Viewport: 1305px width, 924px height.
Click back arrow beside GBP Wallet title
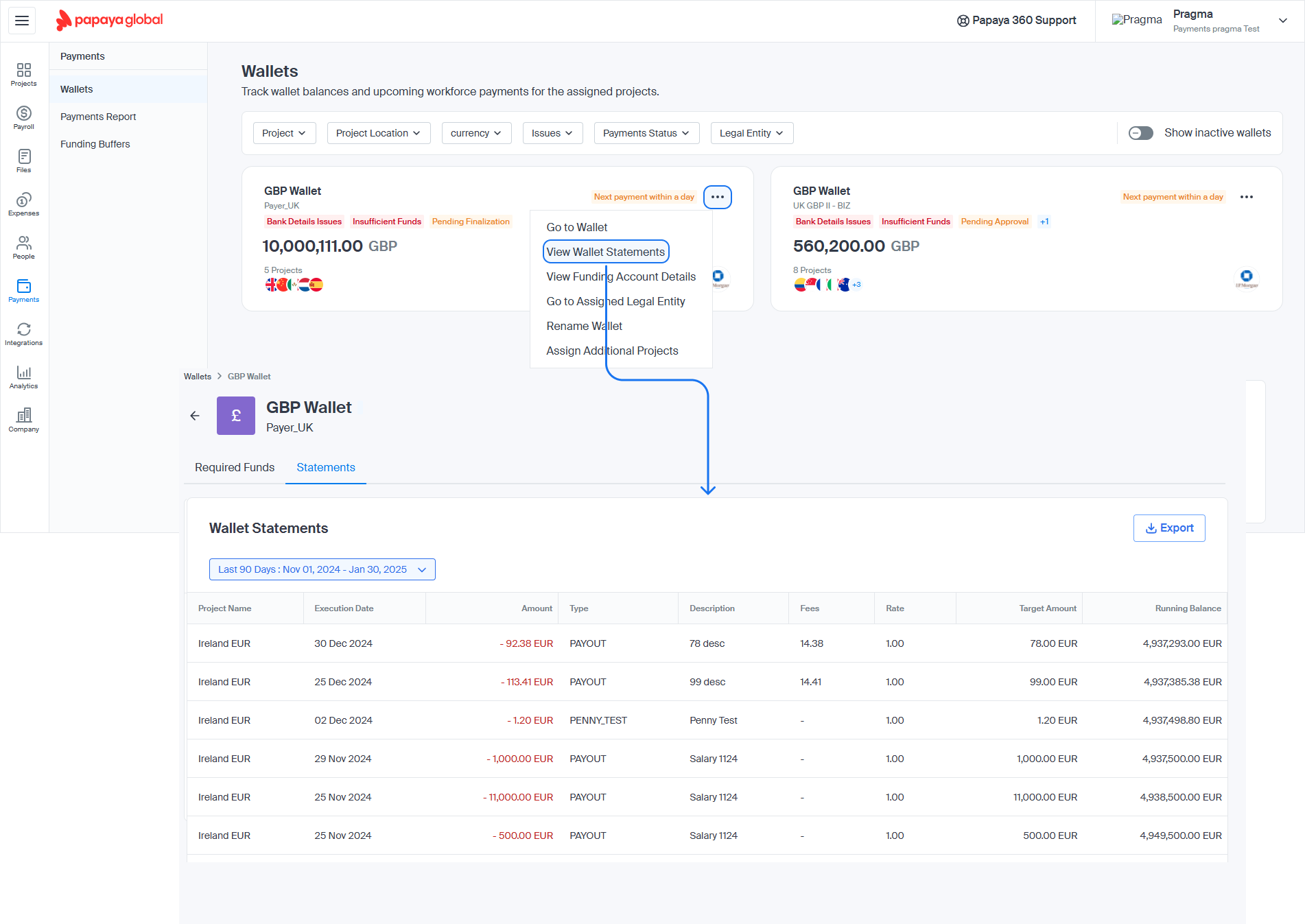click(x=195, y=416)
